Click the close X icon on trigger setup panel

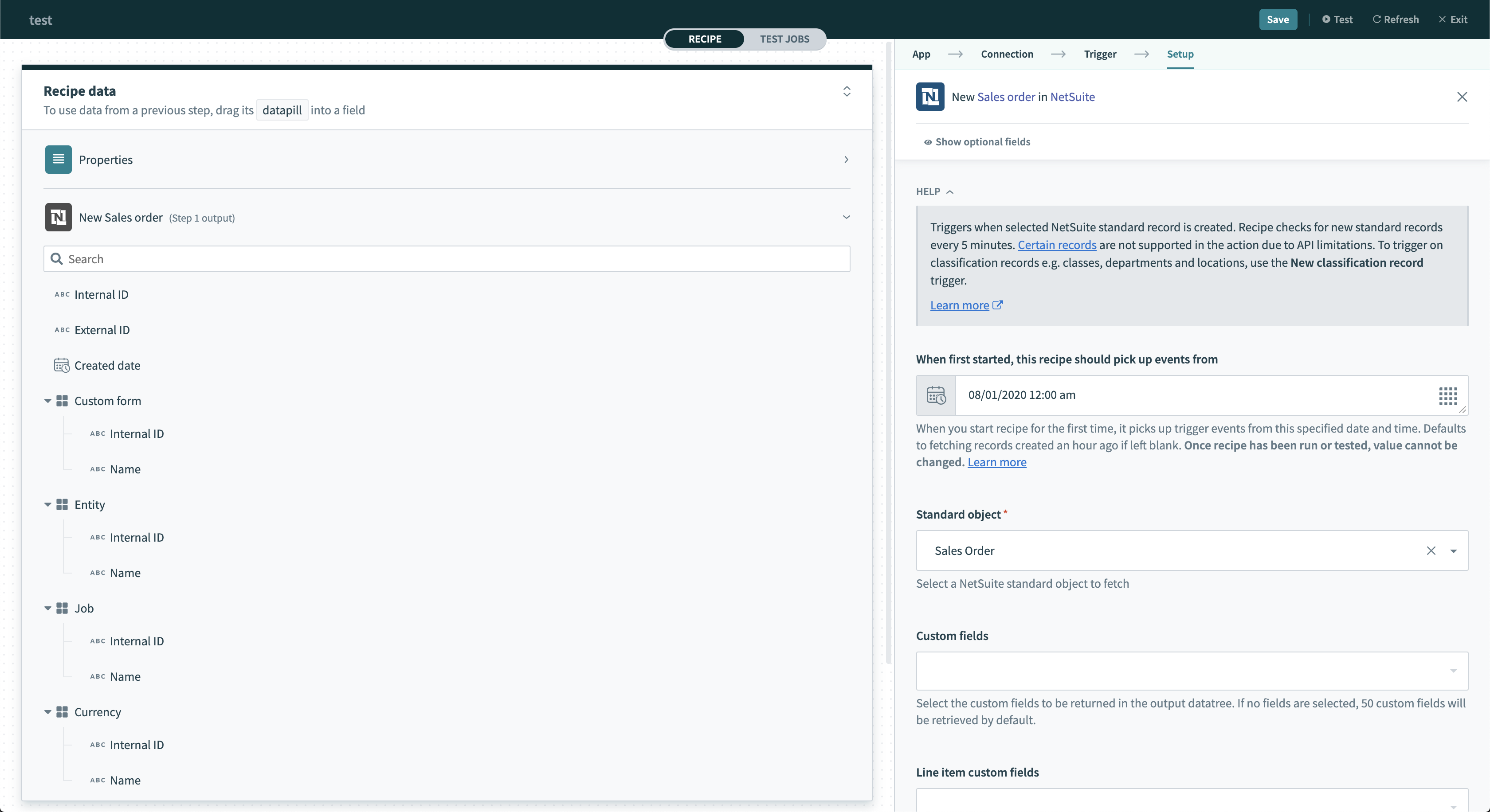[1462, 97]
